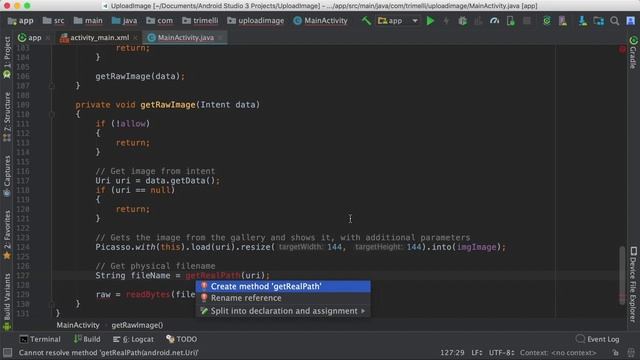Click the main breadcrumb folder
Screen dimensions: 640x360
coord(88,20)
